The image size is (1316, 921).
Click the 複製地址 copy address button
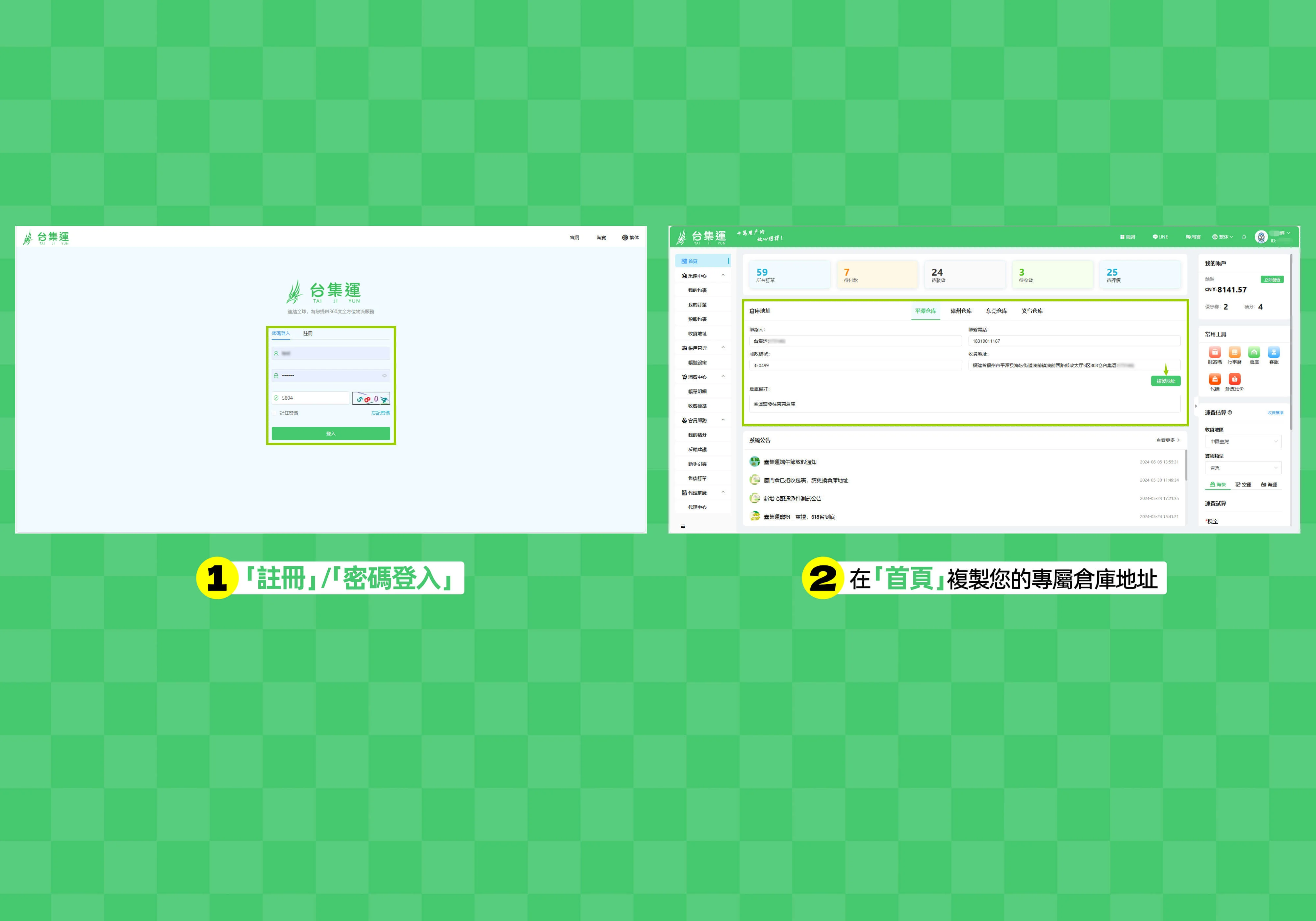pos(1165,381)
